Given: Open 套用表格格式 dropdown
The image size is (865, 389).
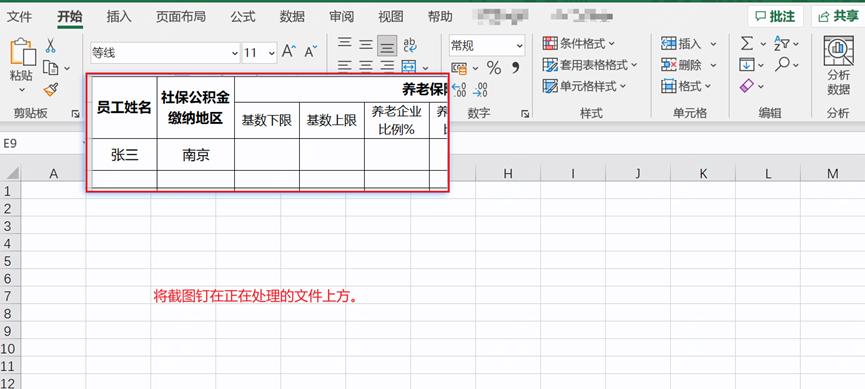Looking at the screenshot, I should coord(590,65).
